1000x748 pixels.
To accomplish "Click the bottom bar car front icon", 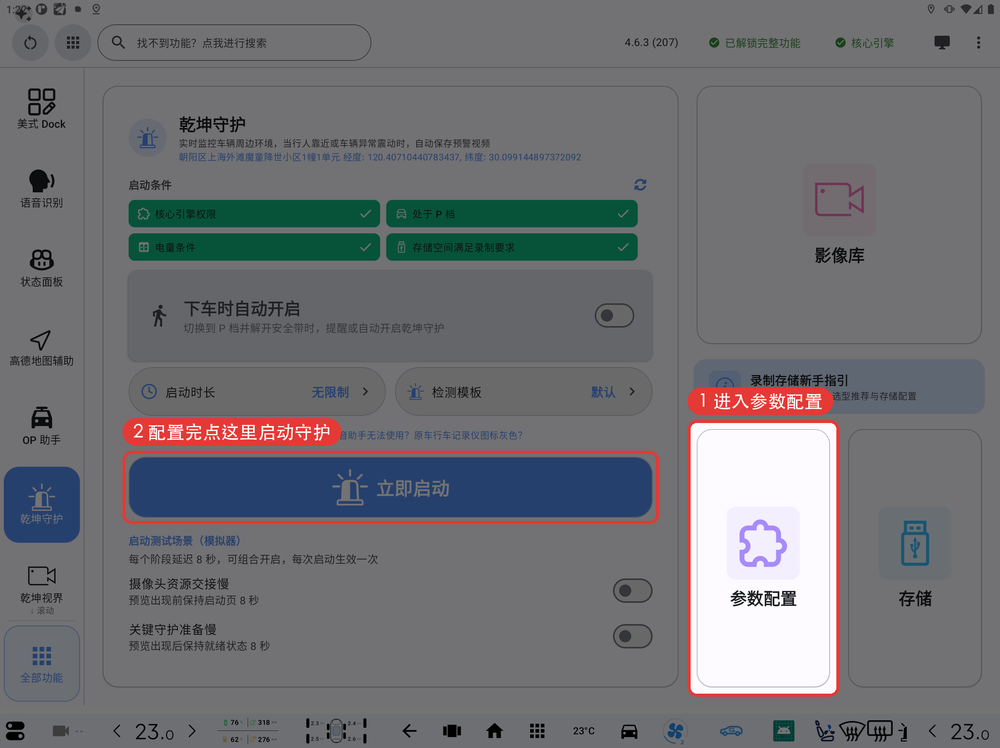I will click(x=629, y=731).
